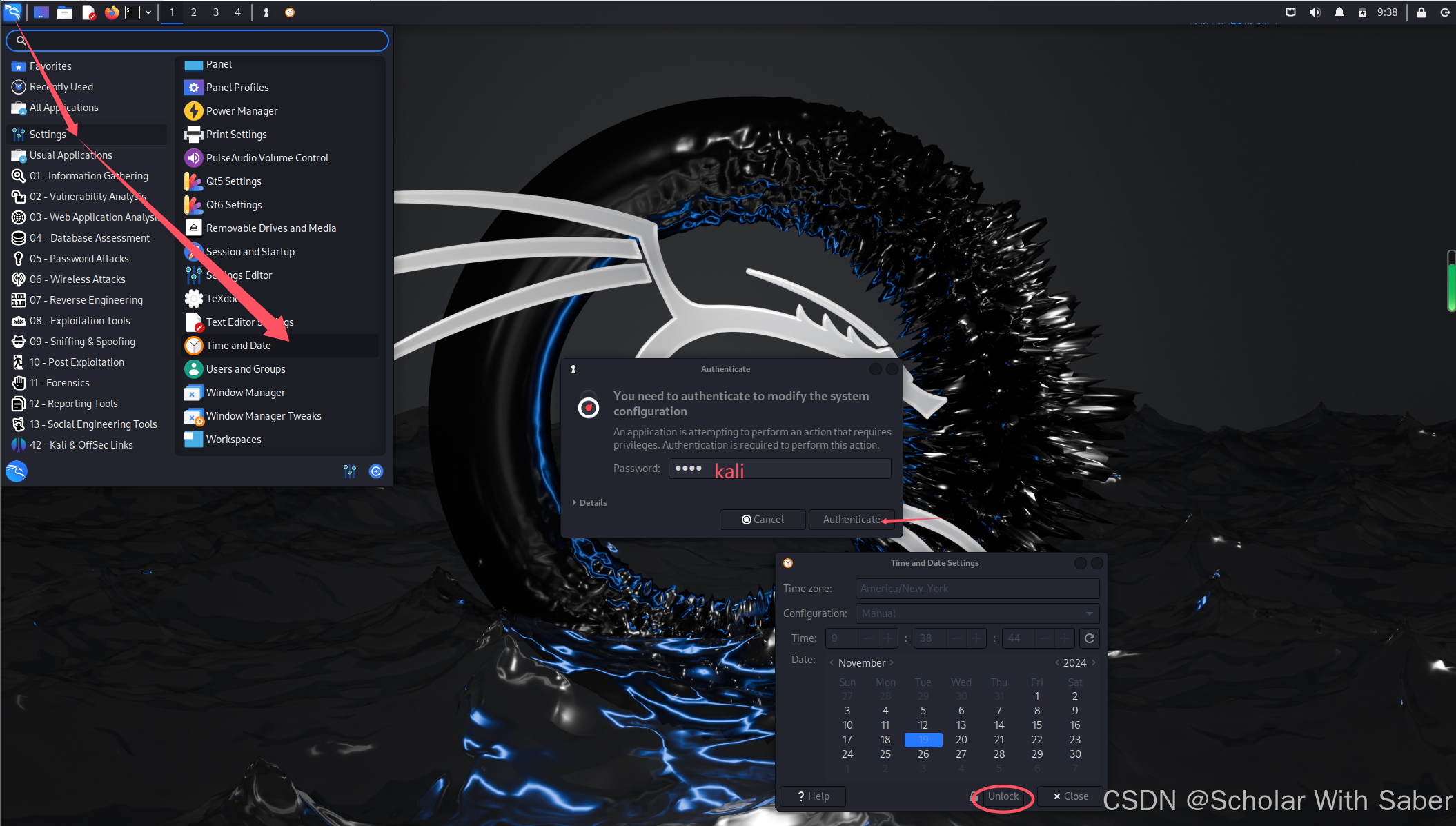This screenshot has height=826, width=1456.
Task: Open the 05 - Password Attacks category
Action: point(79,259)
